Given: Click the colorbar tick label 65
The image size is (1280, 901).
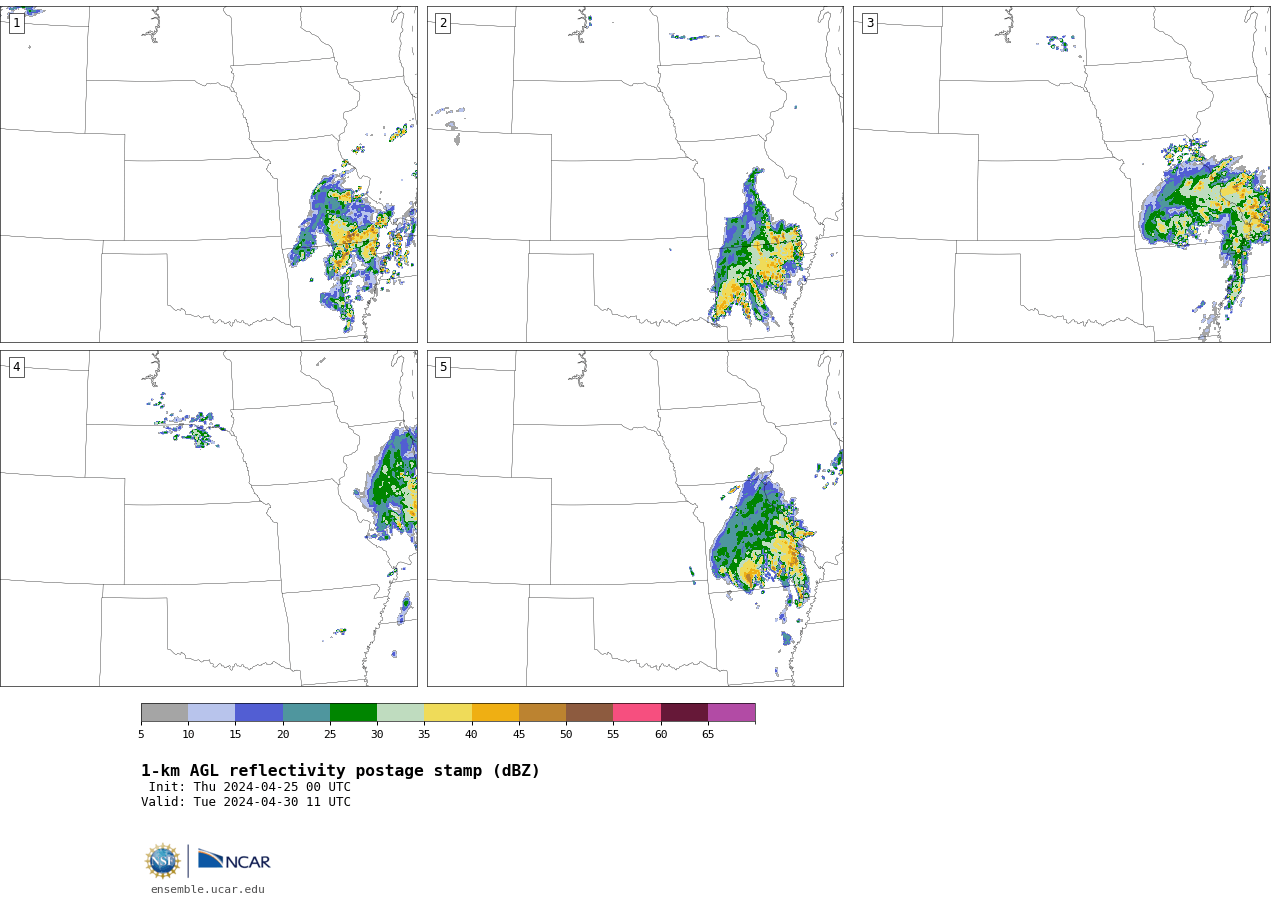Looking at the screenshot, I should pos(708,735).
